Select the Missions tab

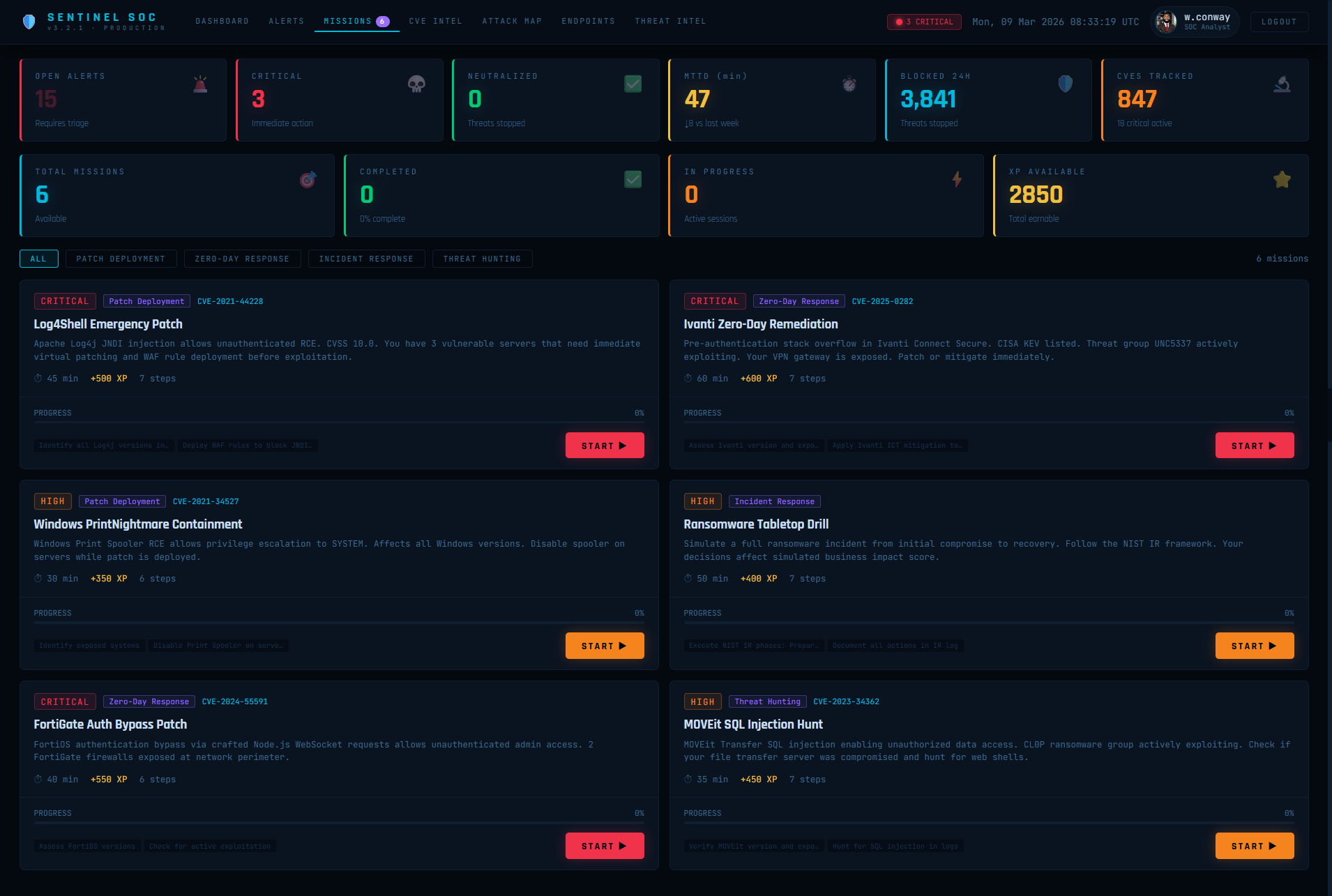[356, 22]
